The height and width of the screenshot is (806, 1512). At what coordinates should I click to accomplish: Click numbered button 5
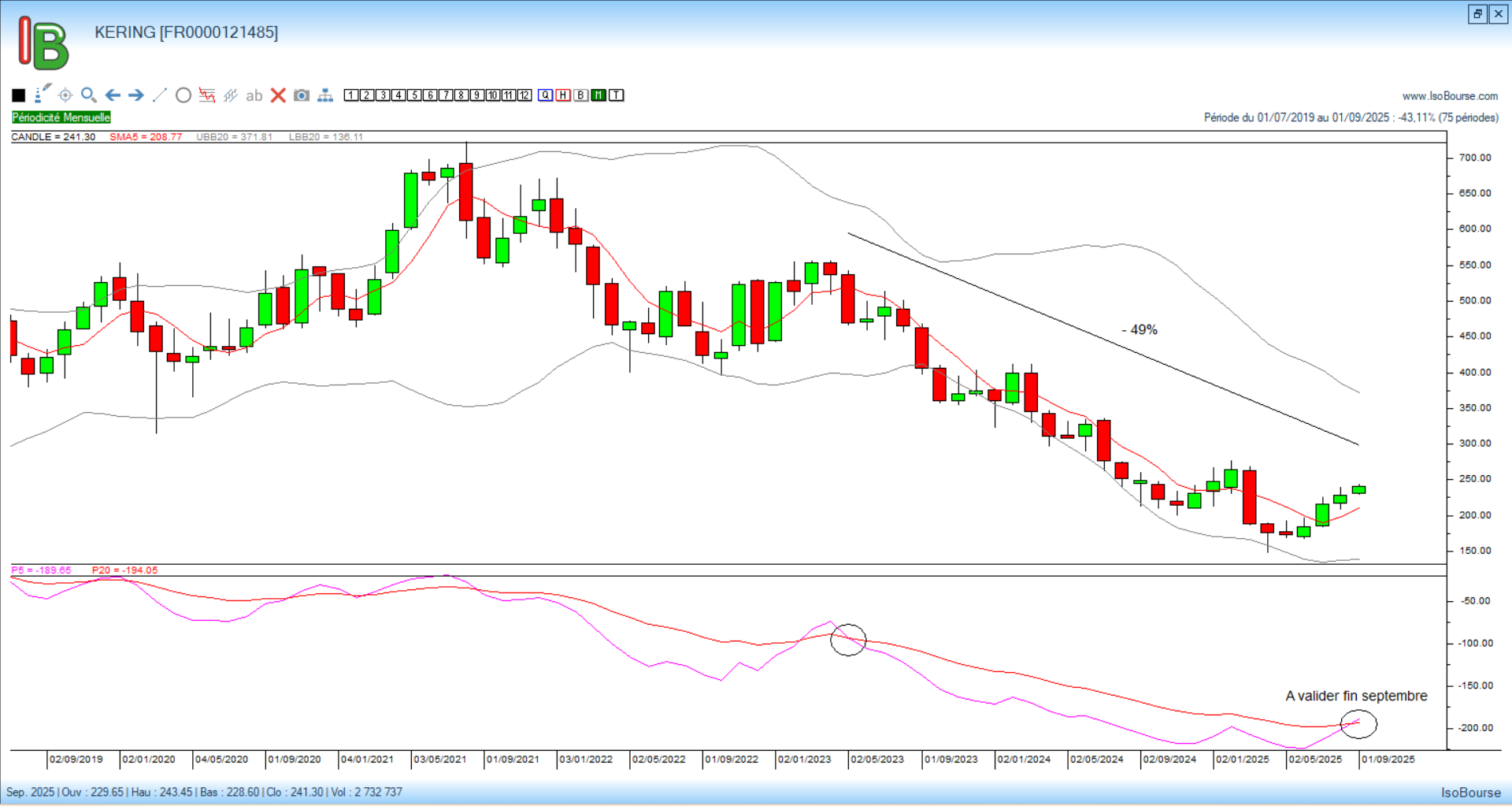pyautogui.click(x=414, y=95)
